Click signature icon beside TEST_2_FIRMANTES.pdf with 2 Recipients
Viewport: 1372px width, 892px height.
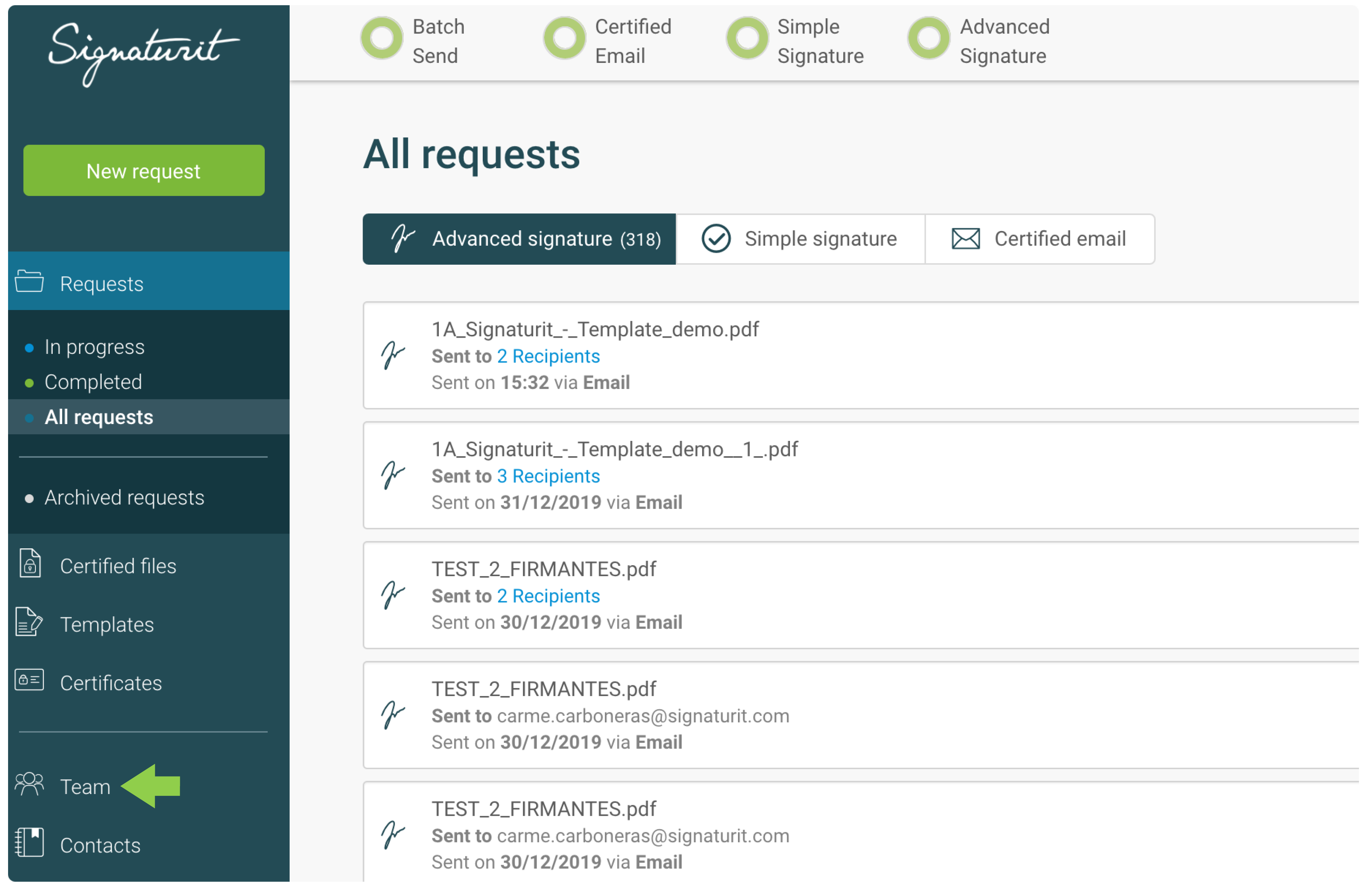[394, 596]
